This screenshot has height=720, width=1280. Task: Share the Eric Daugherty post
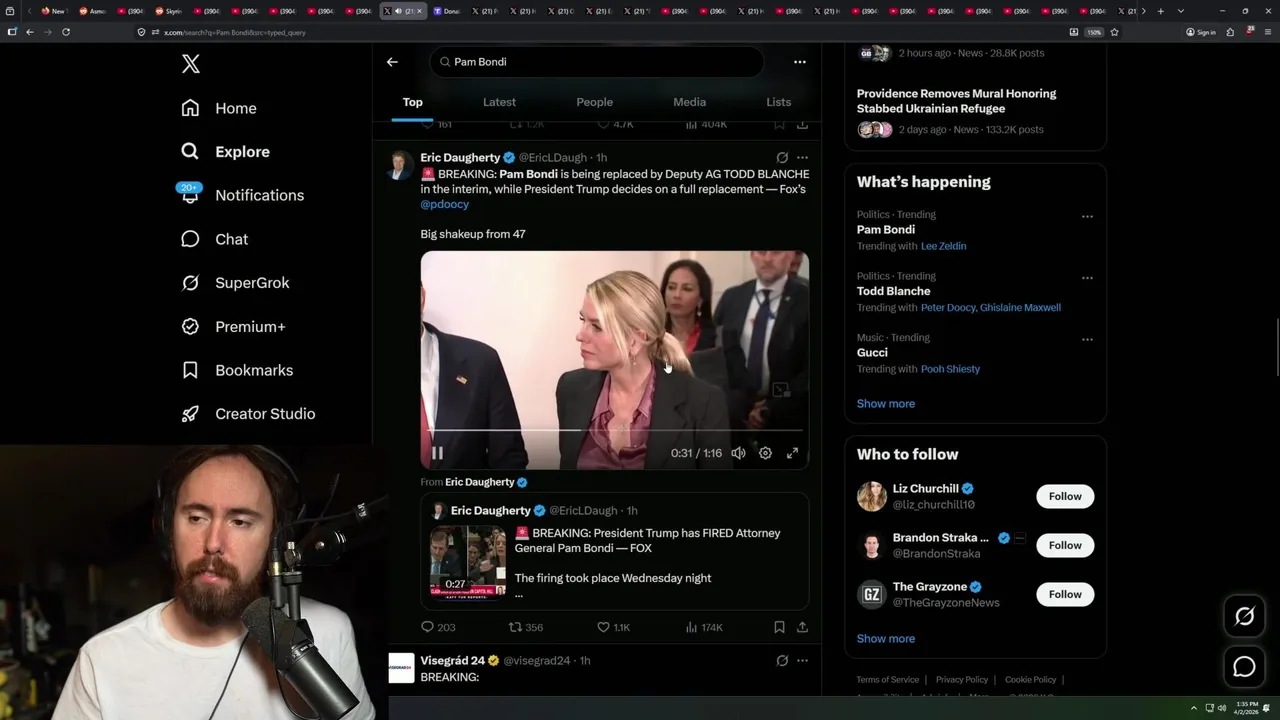click(x=802, y=627)
